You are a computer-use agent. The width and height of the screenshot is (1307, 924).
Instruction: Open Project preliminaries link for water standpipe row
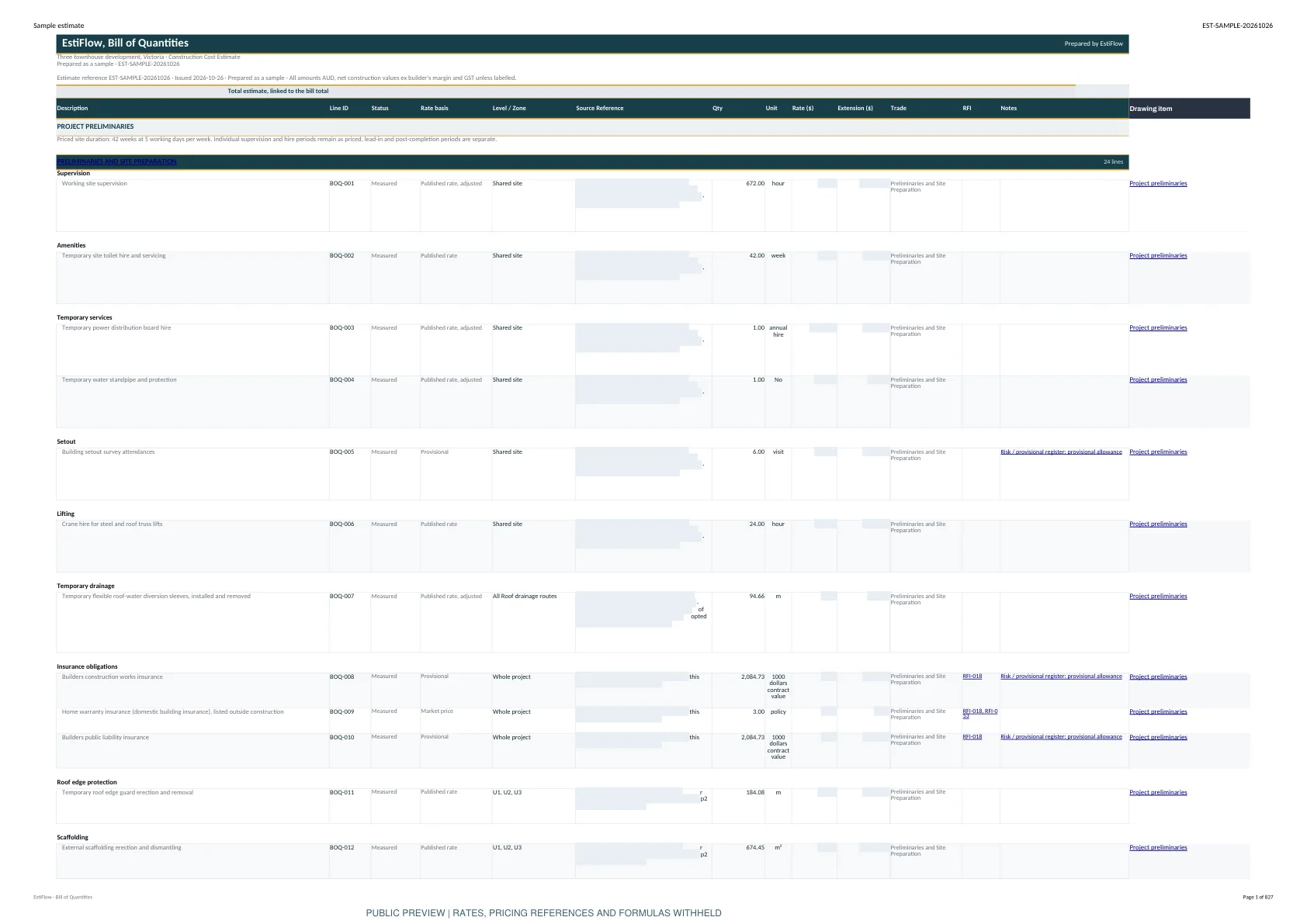1158,379
